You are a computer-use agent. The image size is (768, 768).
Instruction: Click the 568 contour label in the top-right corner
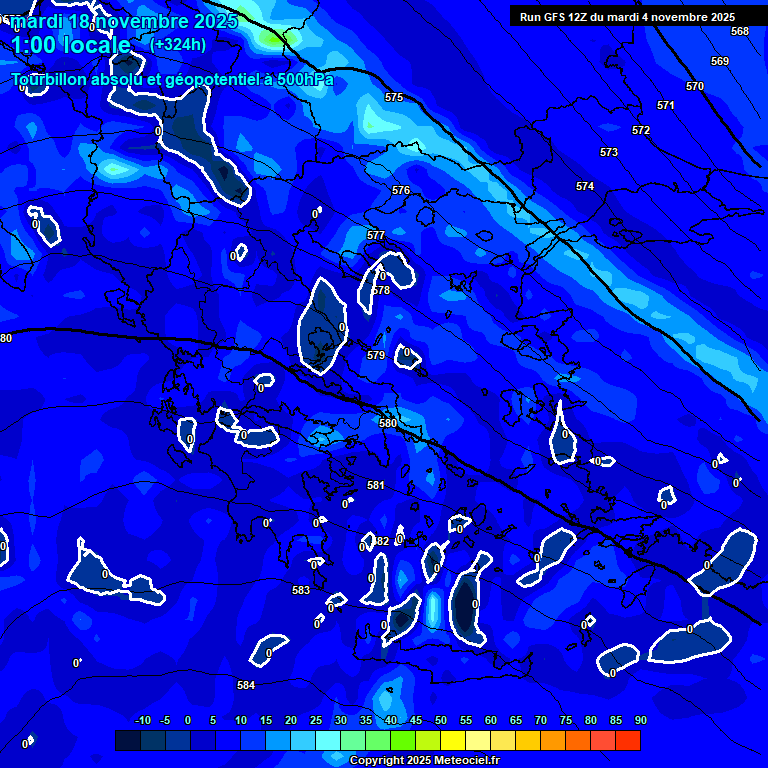(739, 32)
